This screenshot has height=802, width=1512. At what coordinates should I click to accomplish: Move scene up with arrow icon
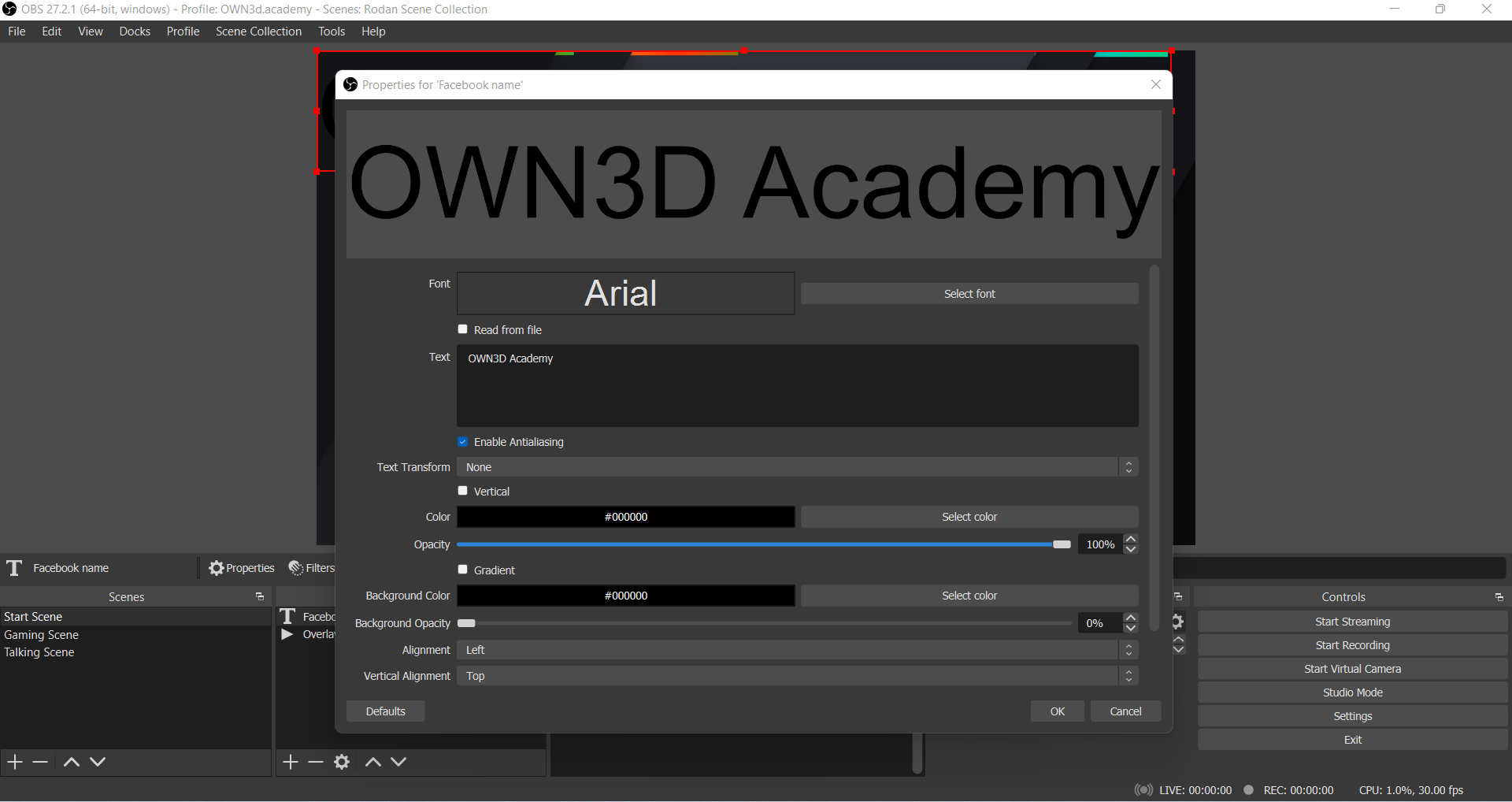(71, 762)
